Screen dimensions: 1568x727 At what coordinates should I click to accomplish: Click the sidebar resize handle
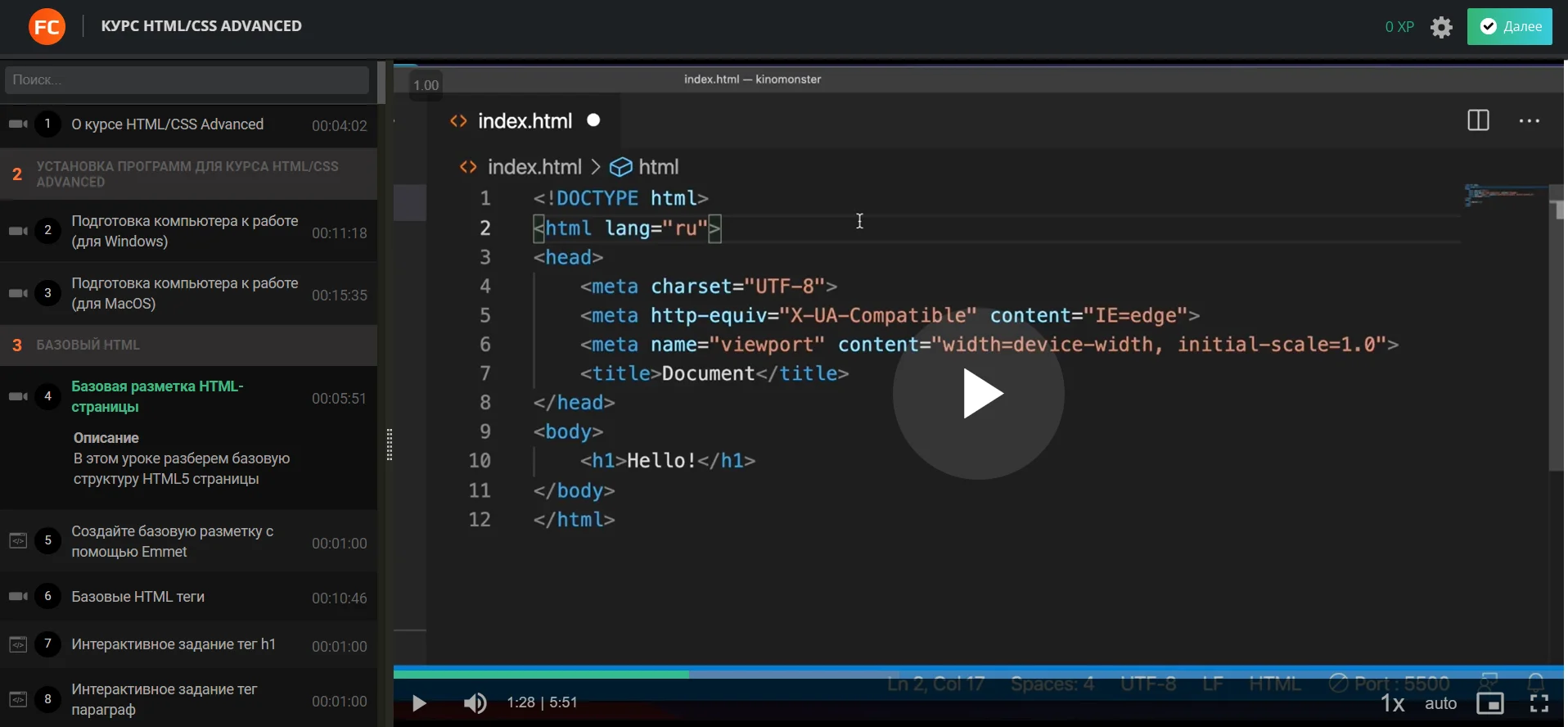point(389,445)
